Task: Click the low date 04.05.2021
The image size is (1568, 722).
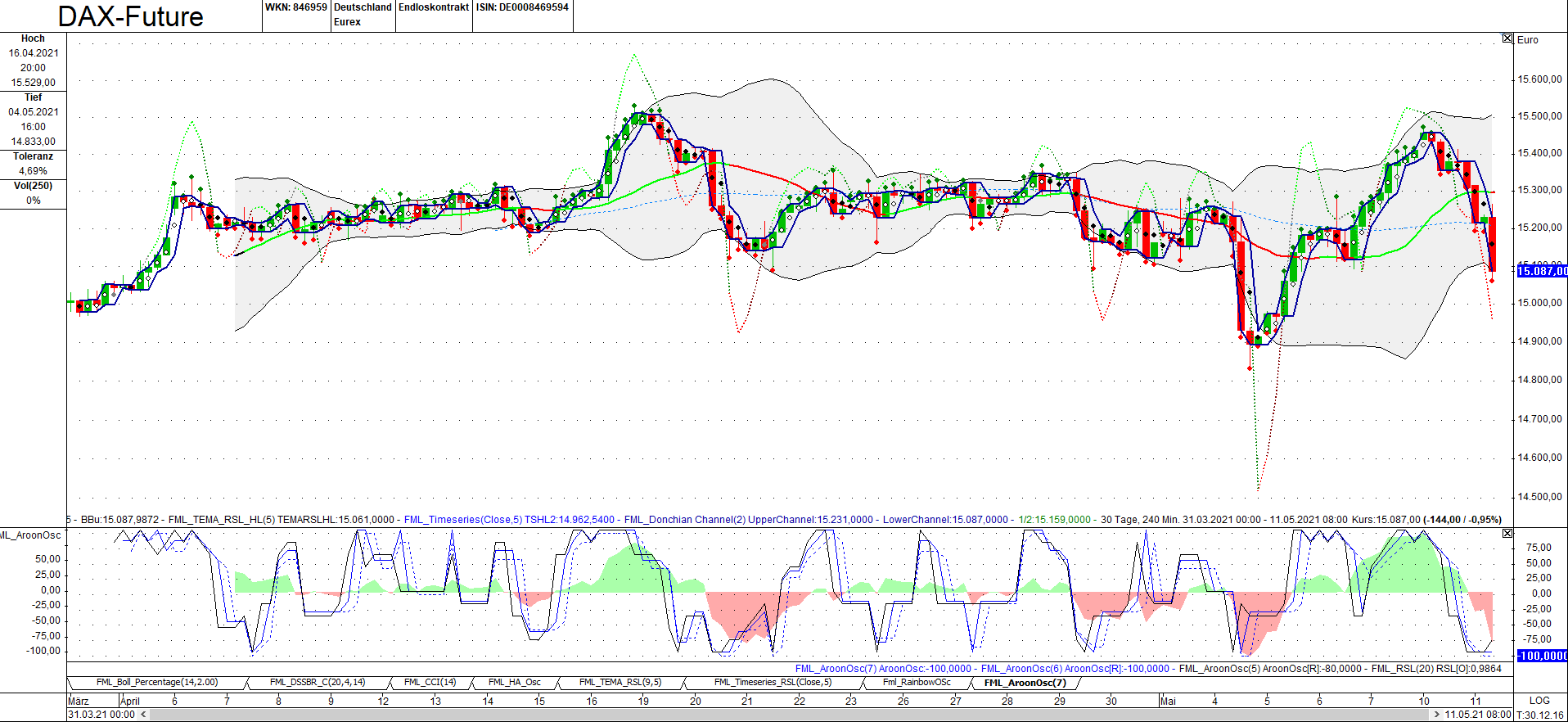Action: [34, 112]
